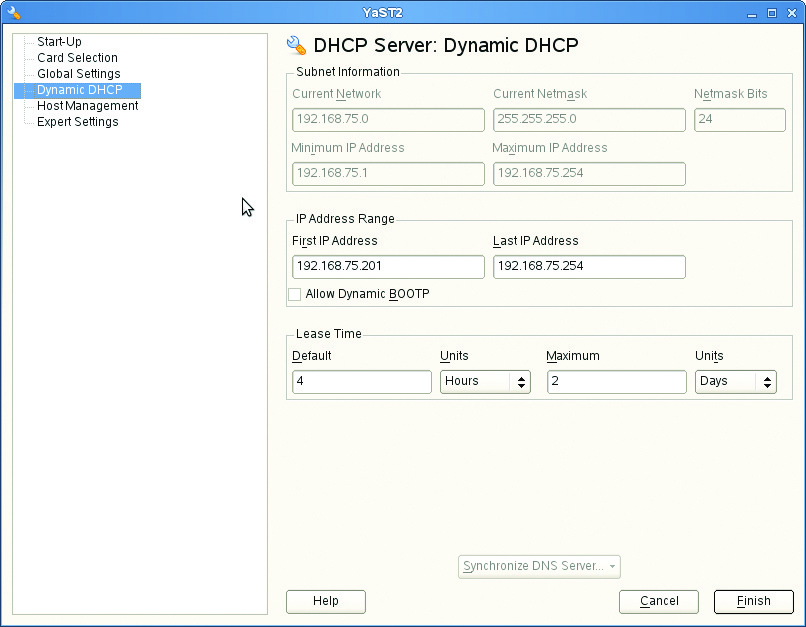Focus the First IP Address field

(388, 267)
